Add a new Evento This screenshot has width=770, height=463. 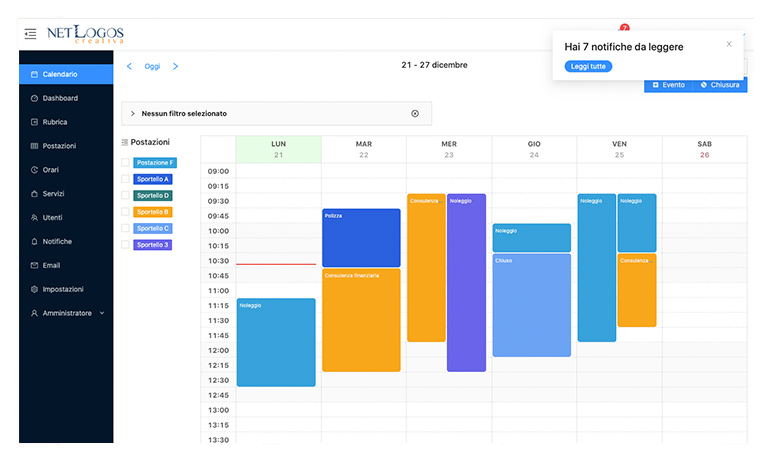point(668,85)
